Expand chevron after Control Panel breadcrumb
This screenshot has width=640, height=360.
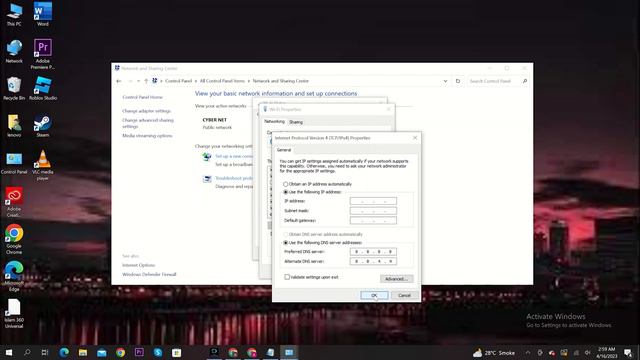tap(196, 81)
